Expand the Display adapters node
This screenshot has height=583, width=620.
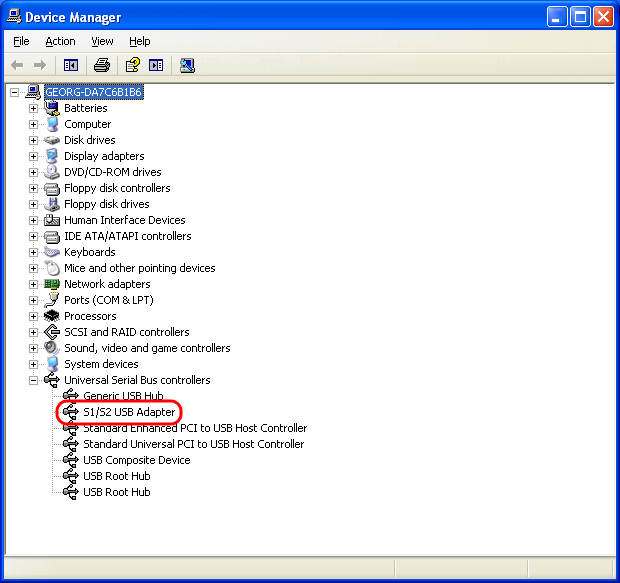tap(33, 157)
